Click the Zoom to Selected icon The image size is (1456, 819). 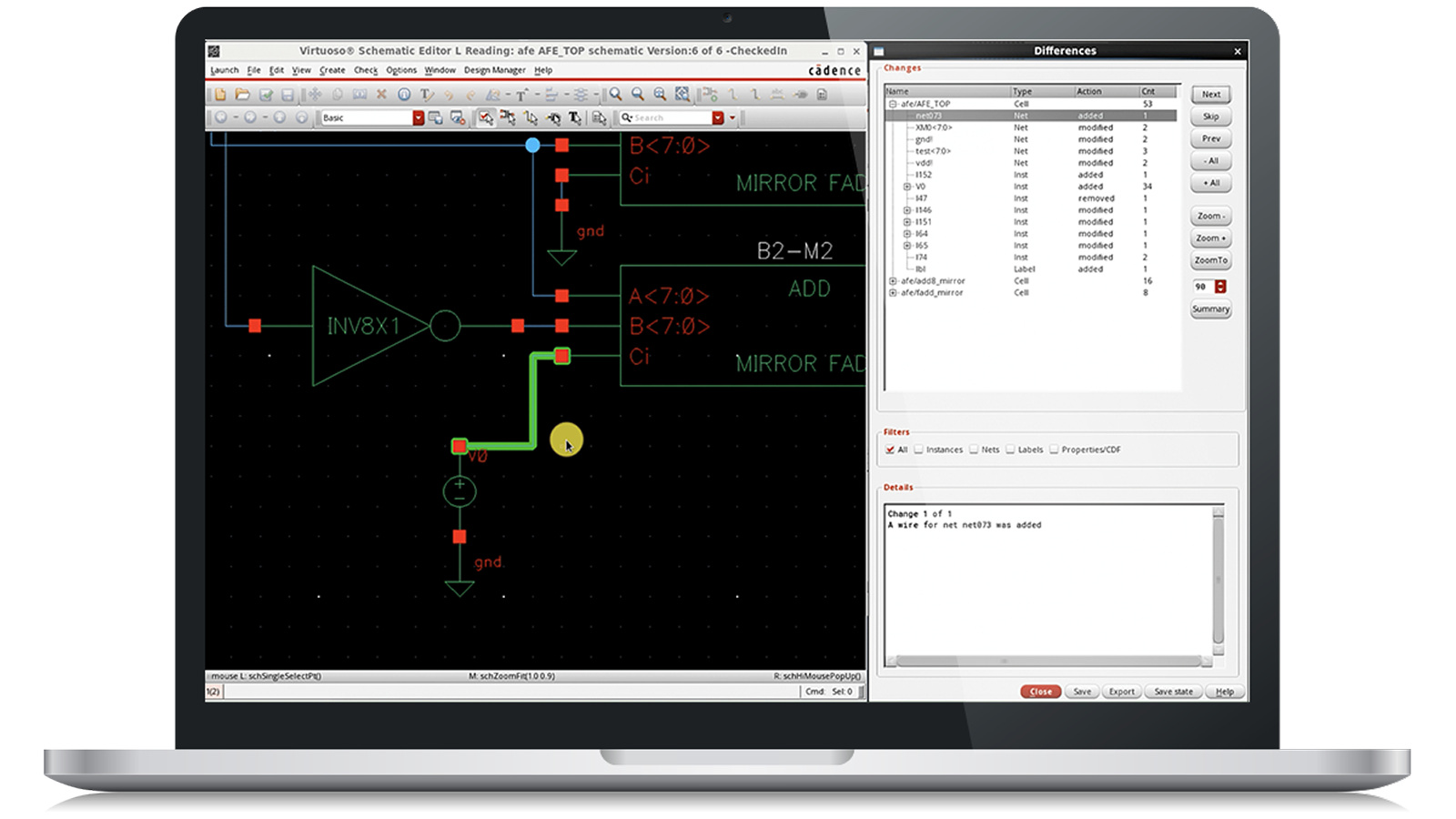pos(682,95)
